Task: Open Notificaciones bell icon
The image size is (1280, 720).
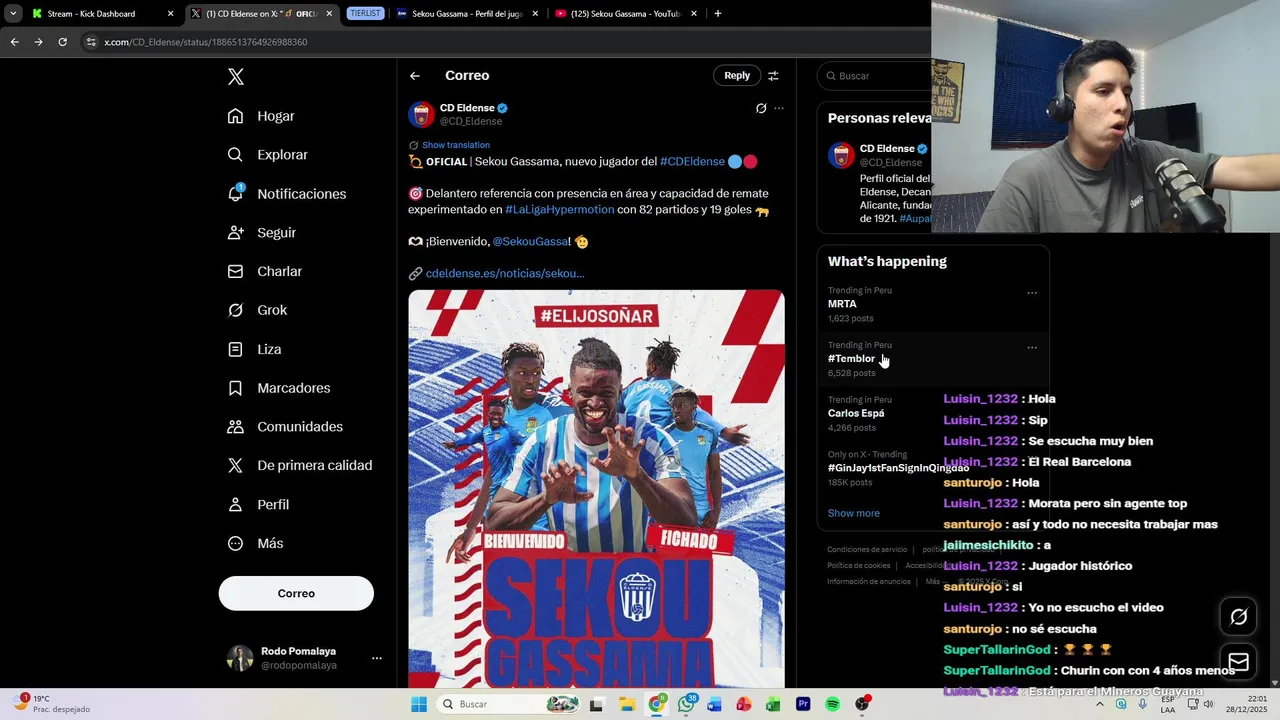Action: click(235, 193)
